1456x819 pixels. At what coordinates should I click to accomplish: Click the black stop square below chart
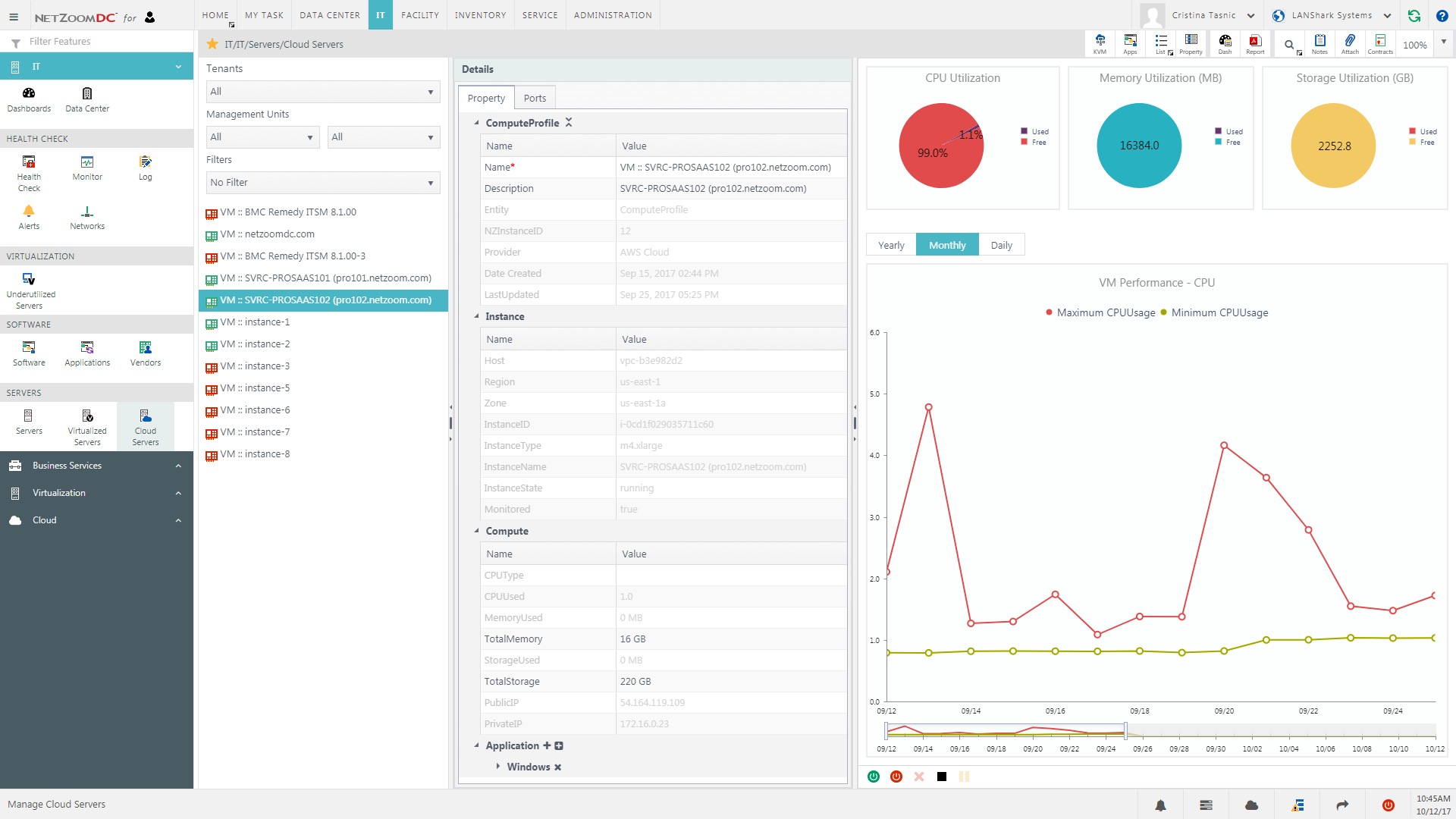[x=942, y=777]
